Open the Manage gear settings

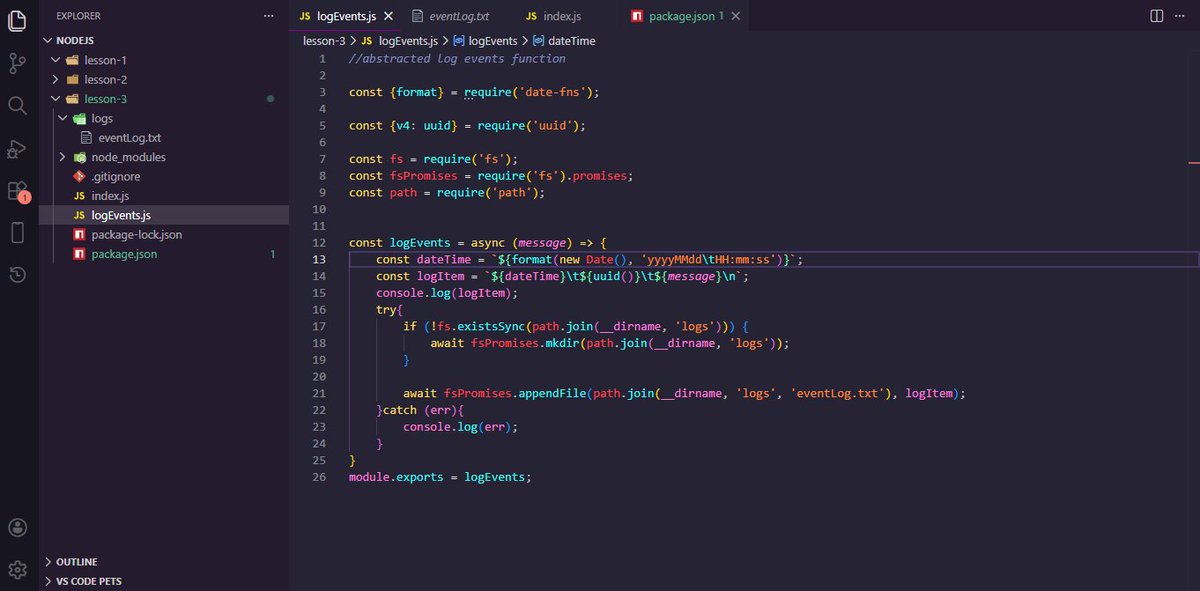coord(17,569)
